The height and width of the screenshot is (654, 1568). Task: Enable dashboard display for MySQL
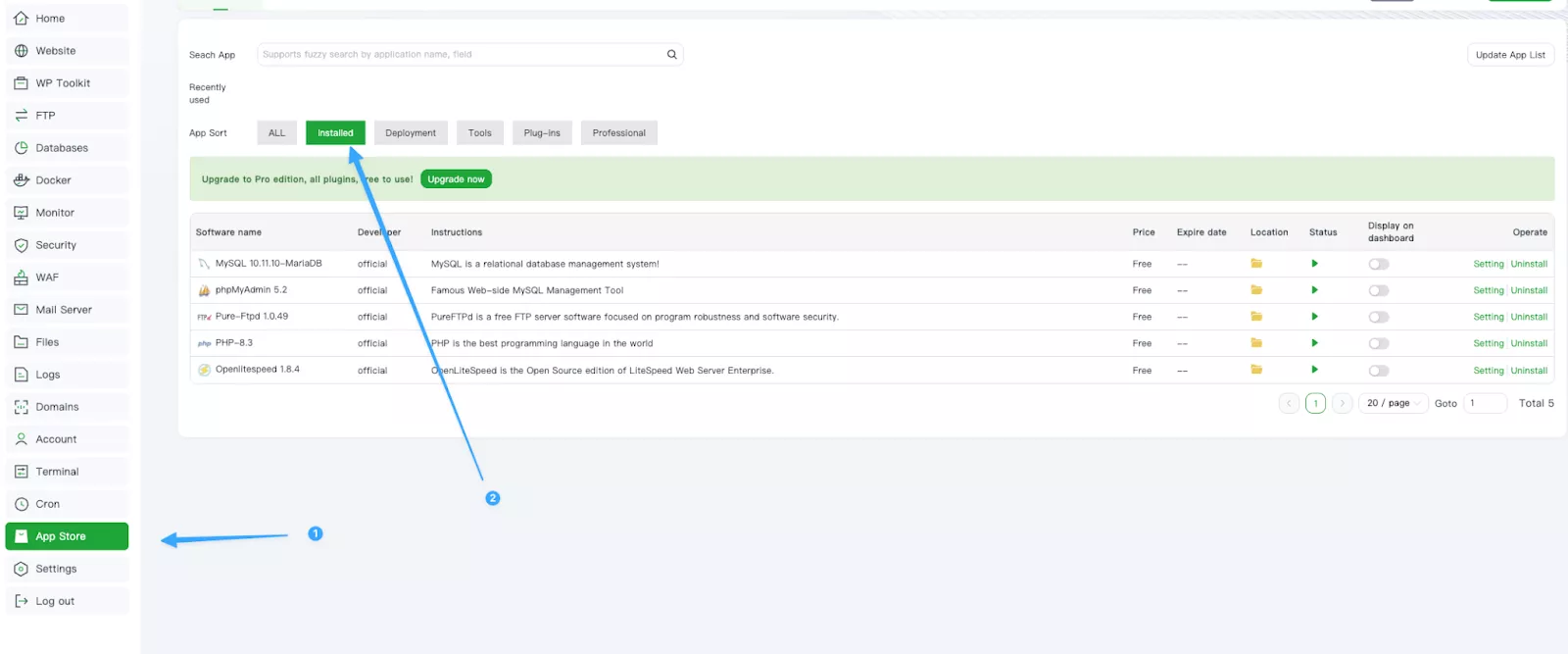(x=1379, y=264)
